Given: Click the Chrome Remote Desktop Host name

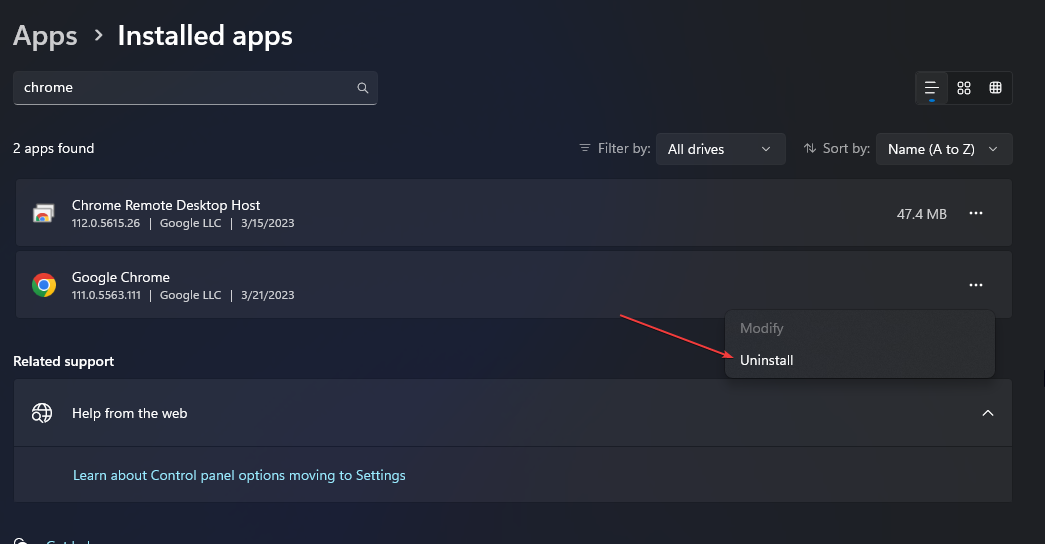Looking at the screenshot, I should click(166, 205).
